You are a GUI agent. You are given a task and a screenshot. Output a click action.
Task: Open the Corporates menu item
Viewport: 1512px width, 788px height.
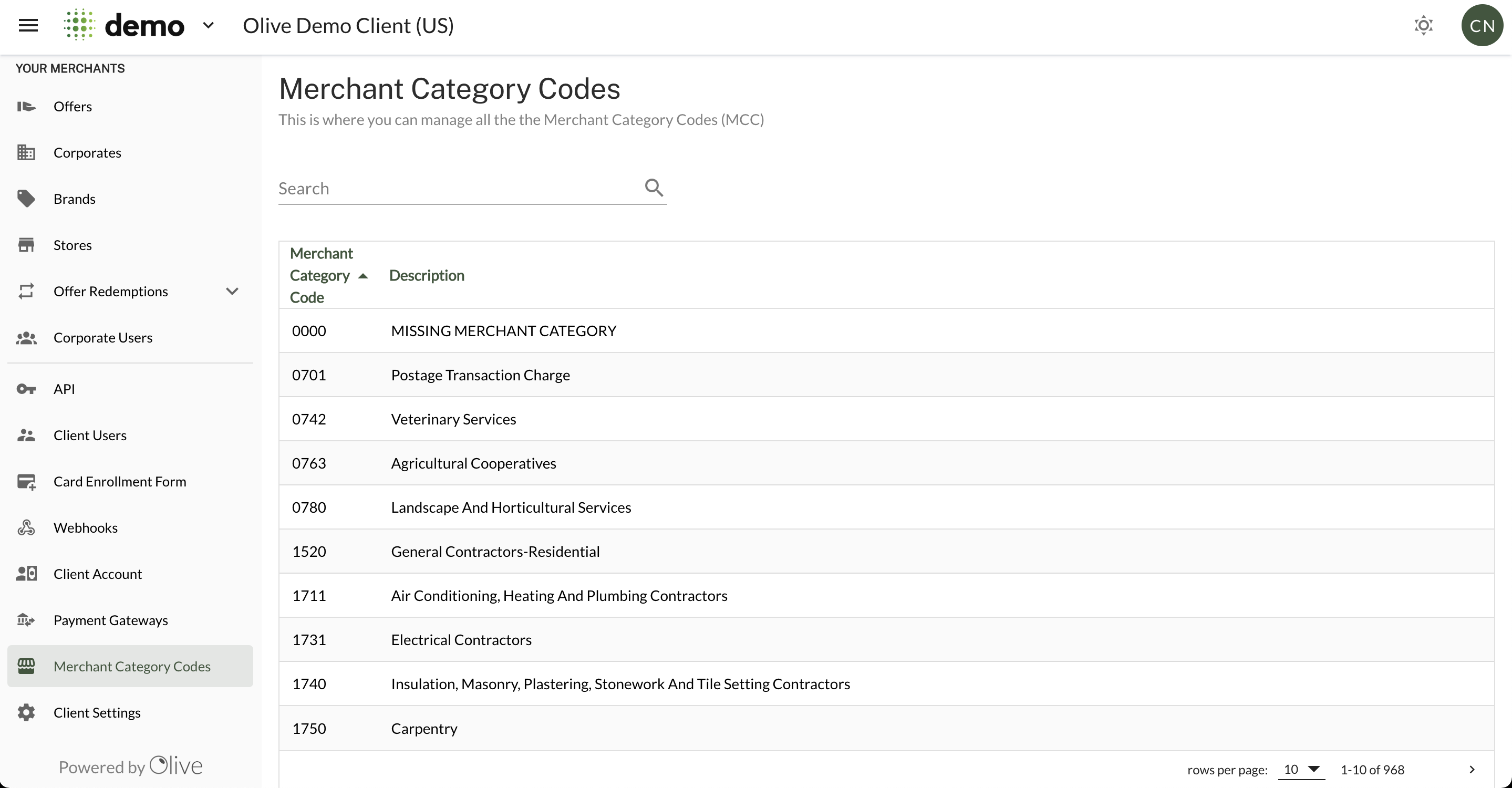point(130,152)
